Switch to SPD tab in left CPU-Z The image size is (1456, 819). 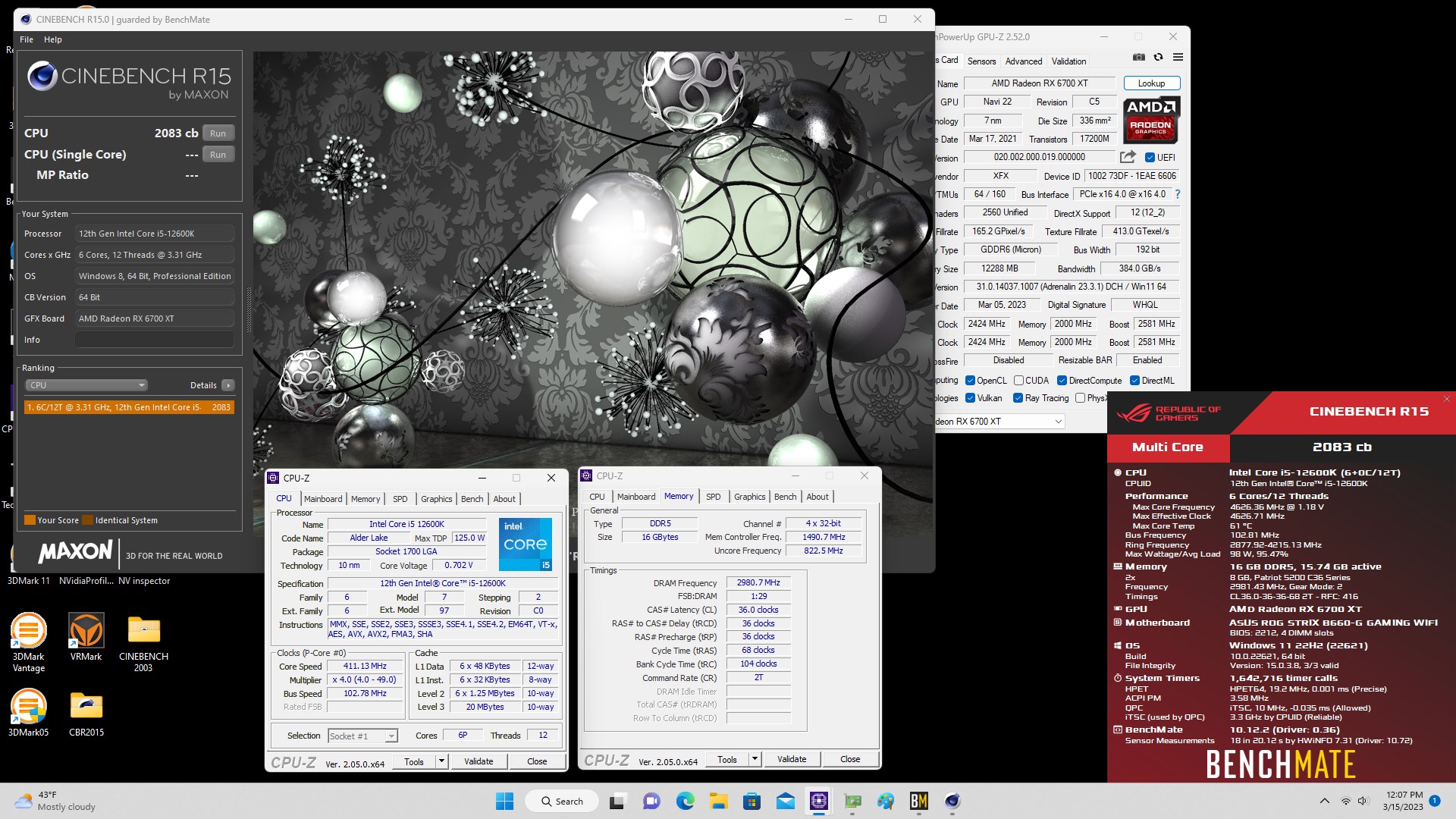coord(400,499)
